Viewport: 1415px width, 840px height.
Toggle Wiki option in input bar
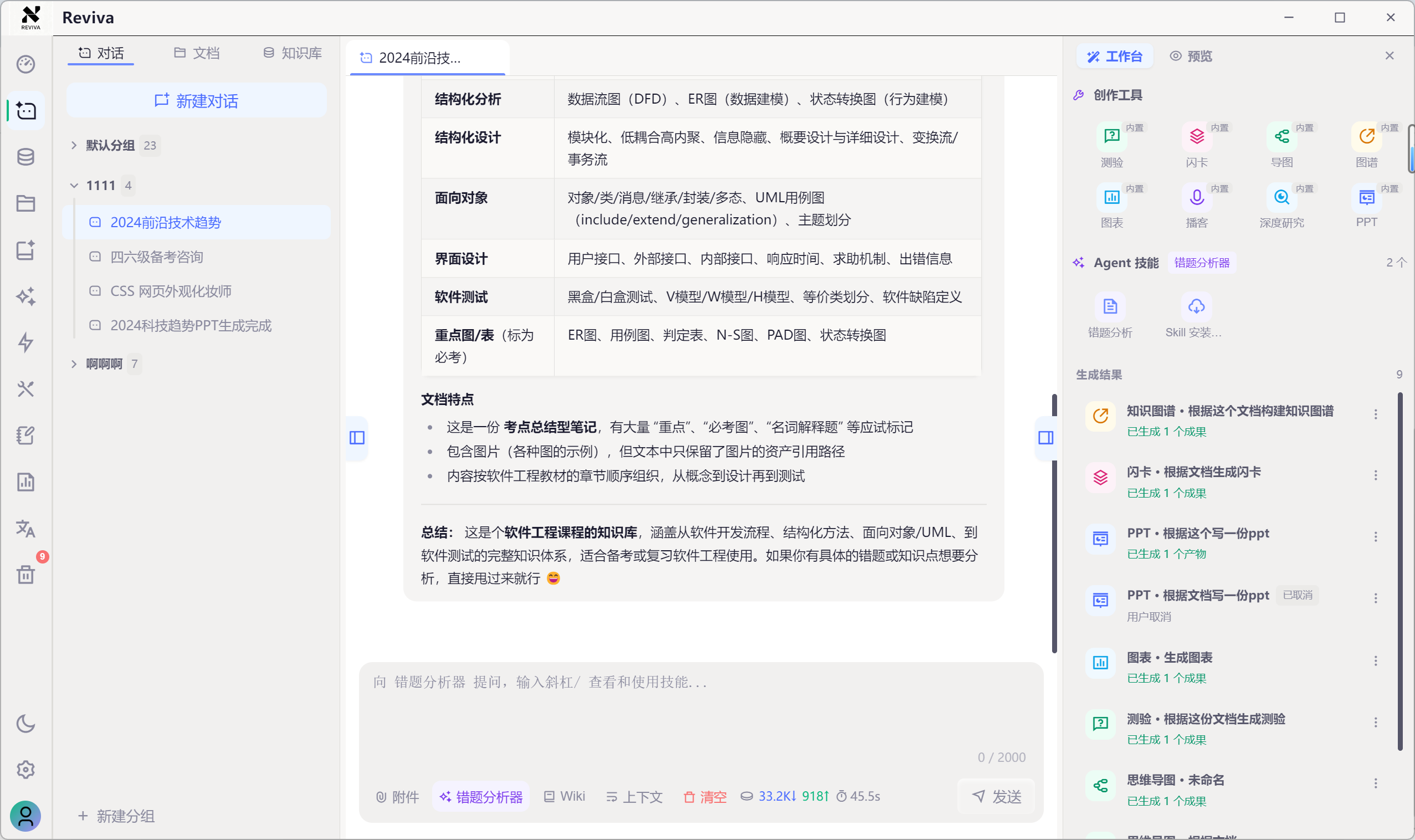tap(565, 796)
